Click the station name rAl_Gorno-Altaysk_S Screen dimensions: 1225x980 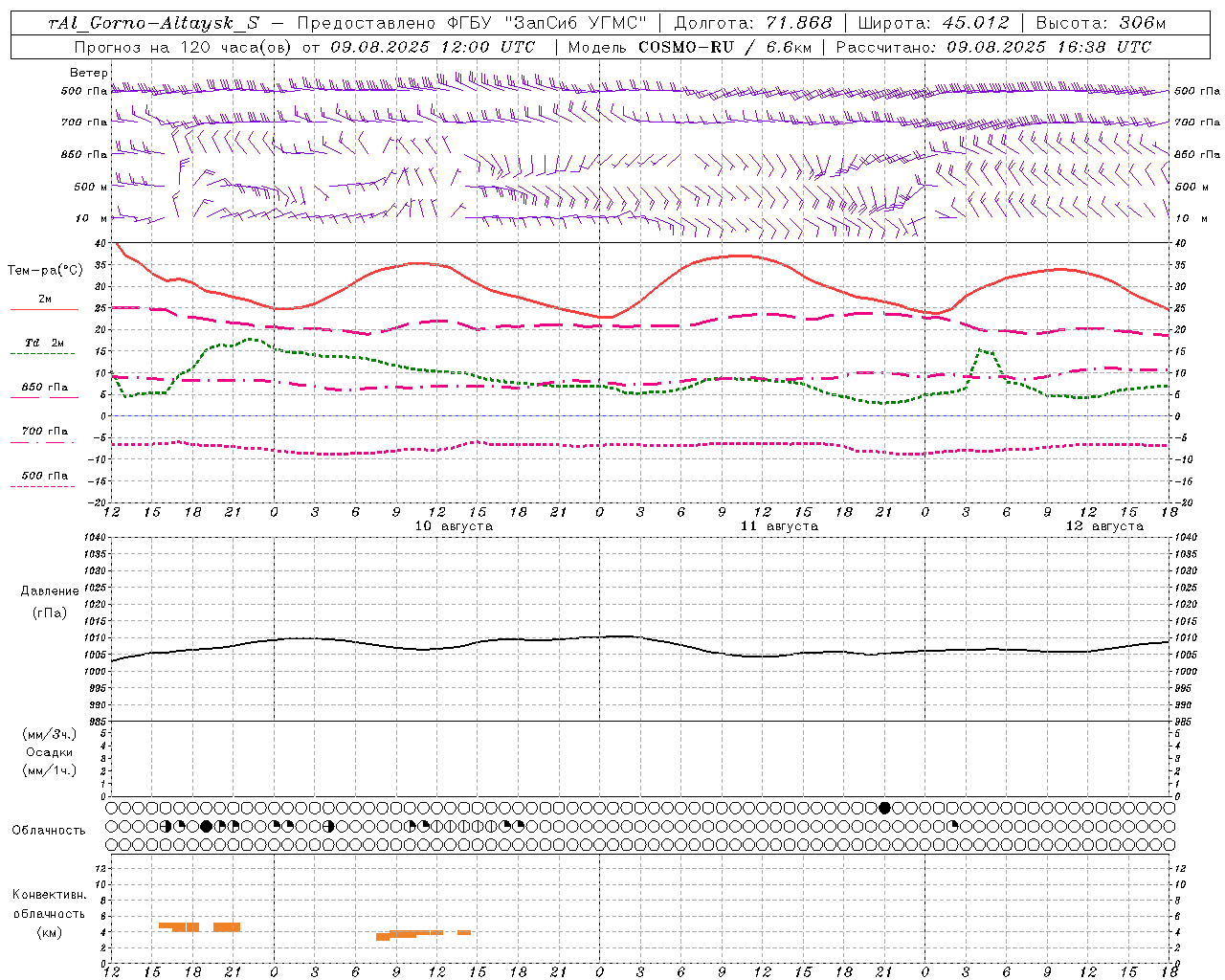coord(153,23)
